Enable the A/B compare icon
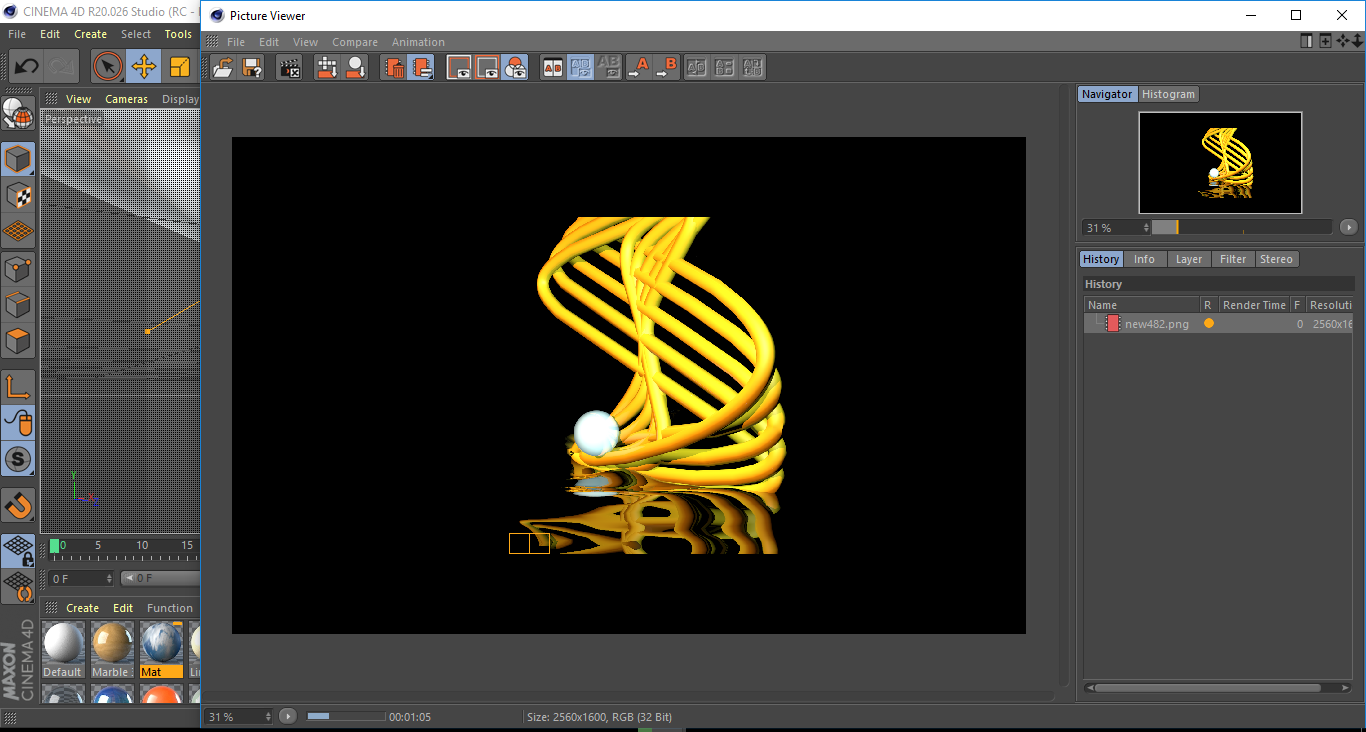The image size is (1366, 732). coord(552,68)
